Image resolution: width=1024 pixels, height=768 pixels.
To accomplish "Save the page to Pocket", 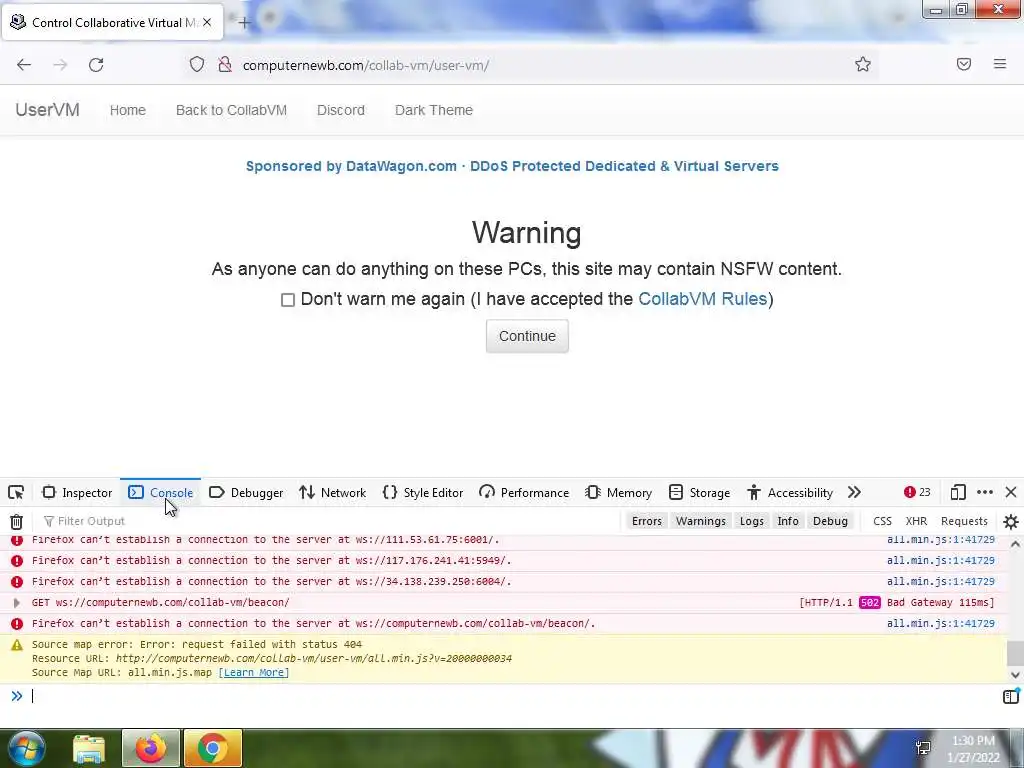I will pyautogui.click(x=964, y=64).
